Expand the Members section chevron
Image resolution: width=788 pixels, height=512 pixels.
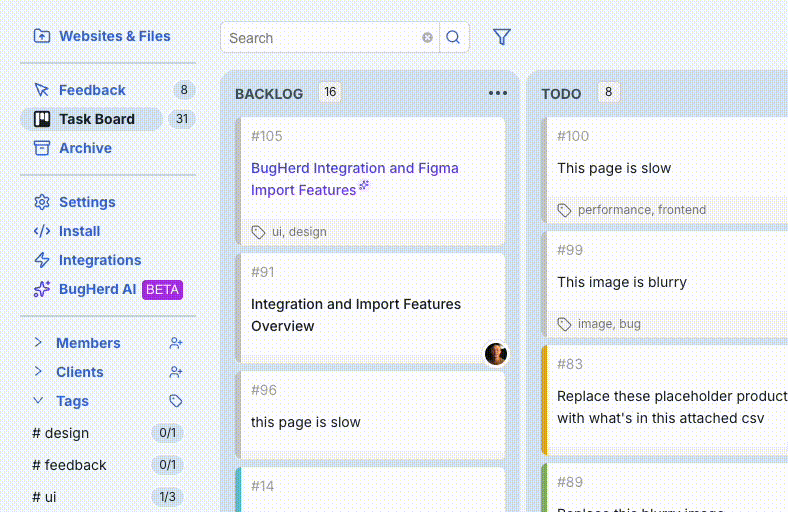click(38, 343)
